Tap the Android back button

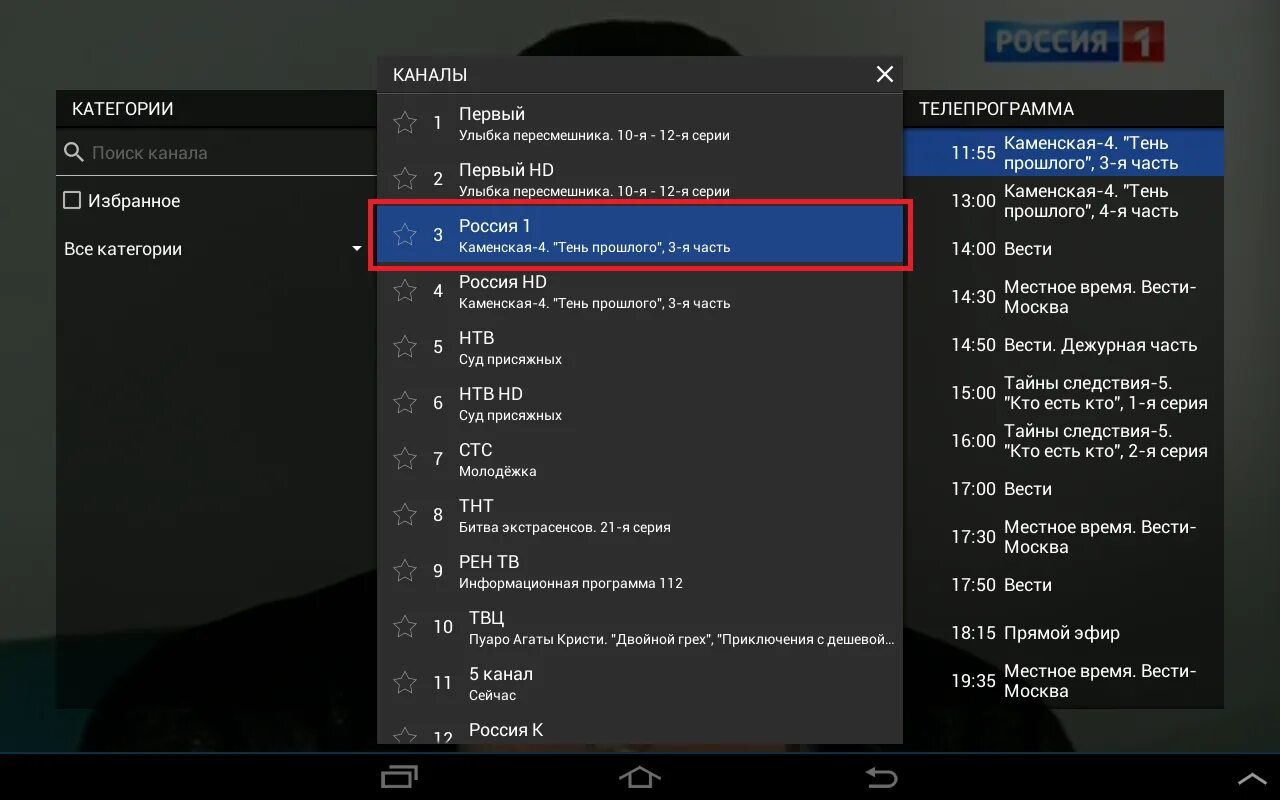tap(881, 777)
